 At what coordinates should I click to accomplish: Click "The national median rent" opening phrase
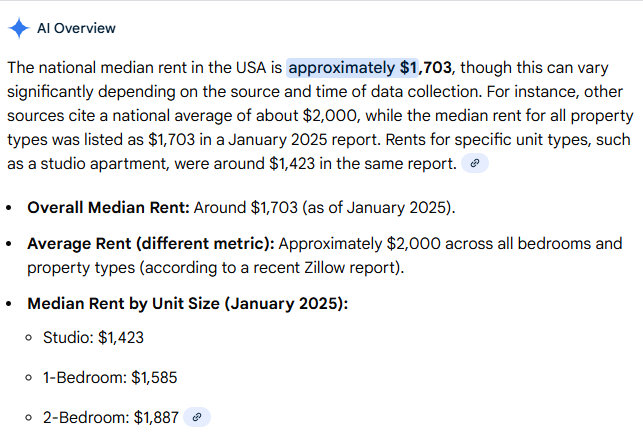tap(95, 69)
